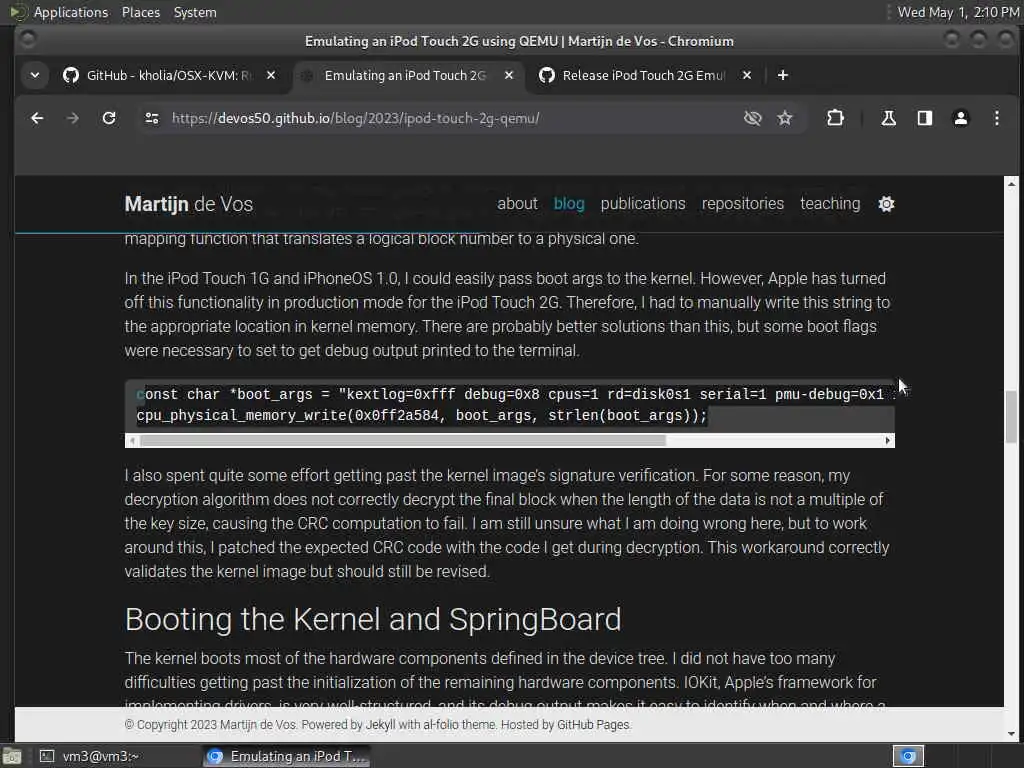This screenshot has height=768, width=1024.
Task: Select Emulating an iPod taskbar window button
Action: (x=287, y=756)
